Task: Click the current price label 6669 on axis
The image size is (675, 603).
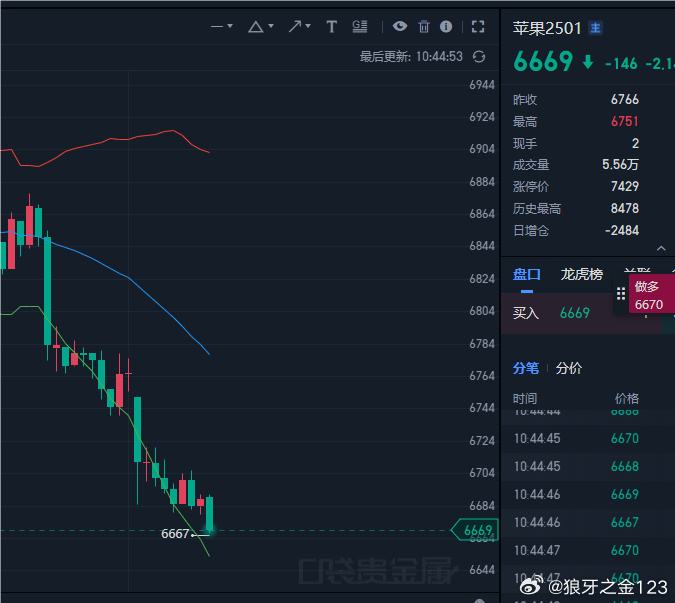Action: point(476,530)
